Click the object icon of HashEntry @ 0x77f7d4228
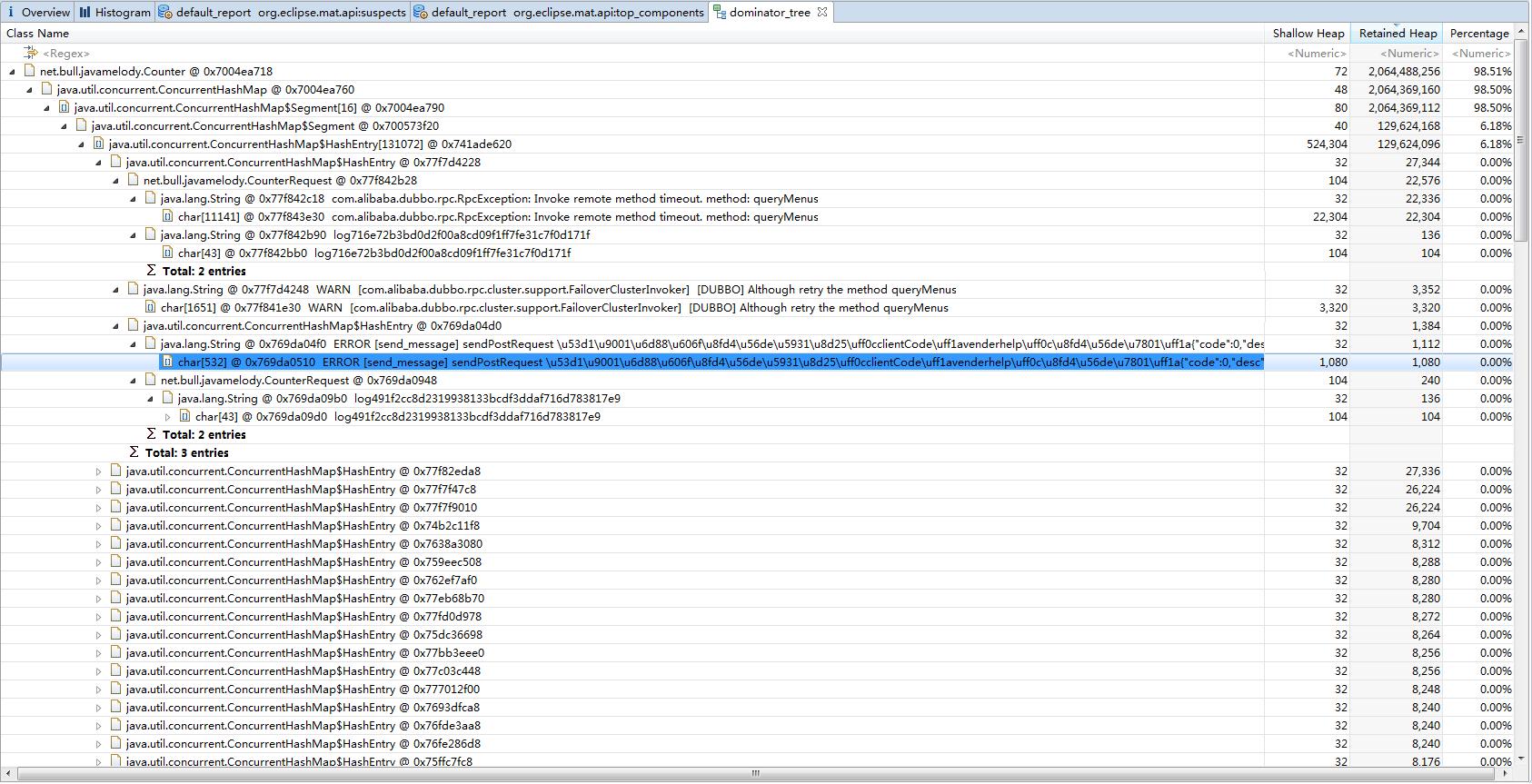The height and width of the screenshot is (784, 1532). 116,162
